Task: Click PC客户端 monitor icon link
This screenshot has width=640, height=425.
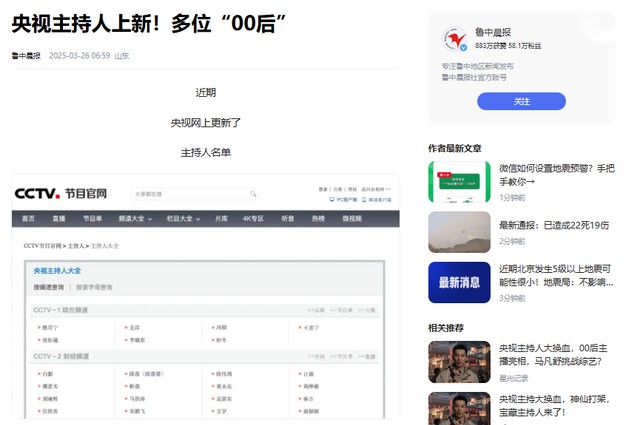Action: pos(343,200)
